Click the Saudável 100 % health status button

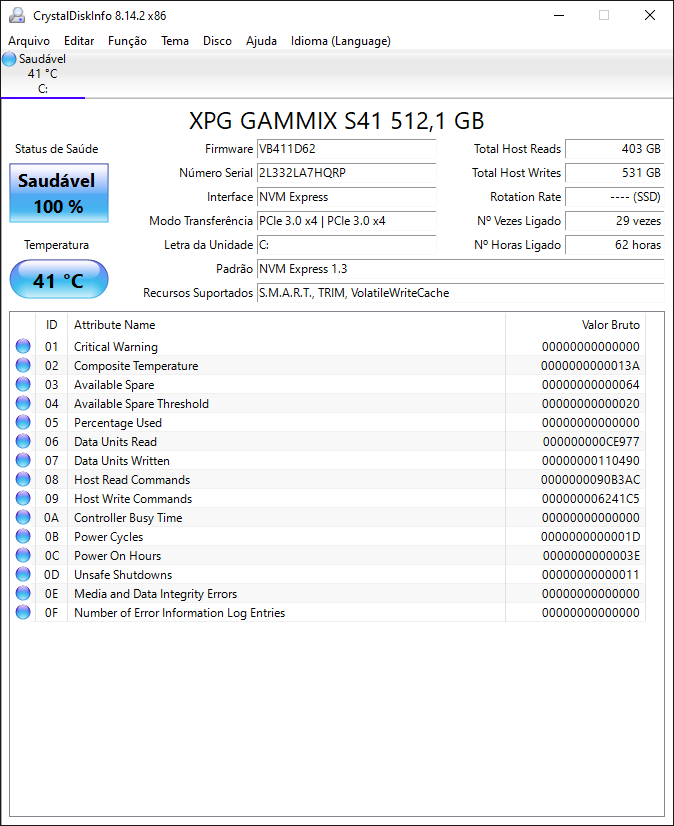coord(58,193)
